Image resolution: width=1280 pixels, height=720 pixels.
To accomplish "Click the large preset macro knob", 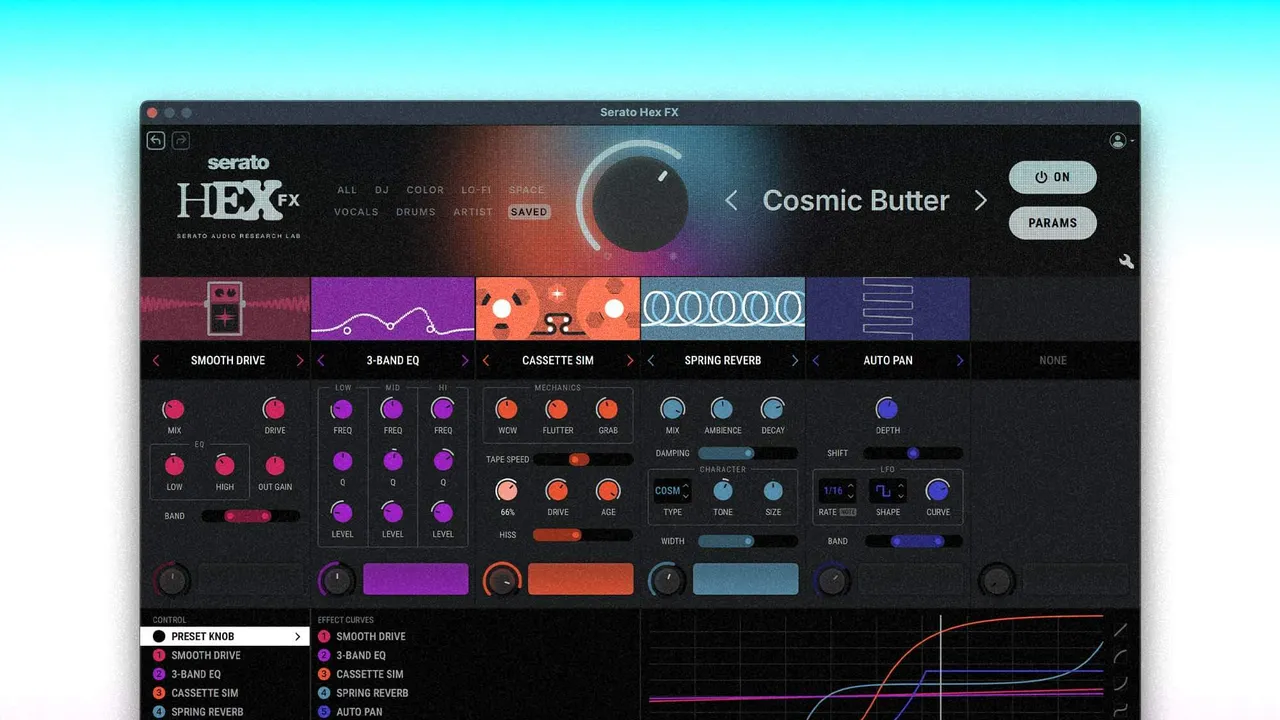I will tap(640, 204).
